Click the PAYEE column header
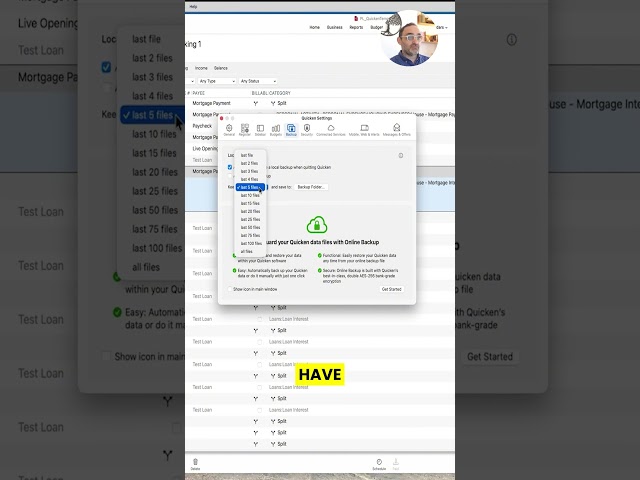The image size is (640, 480). point(198,93)
